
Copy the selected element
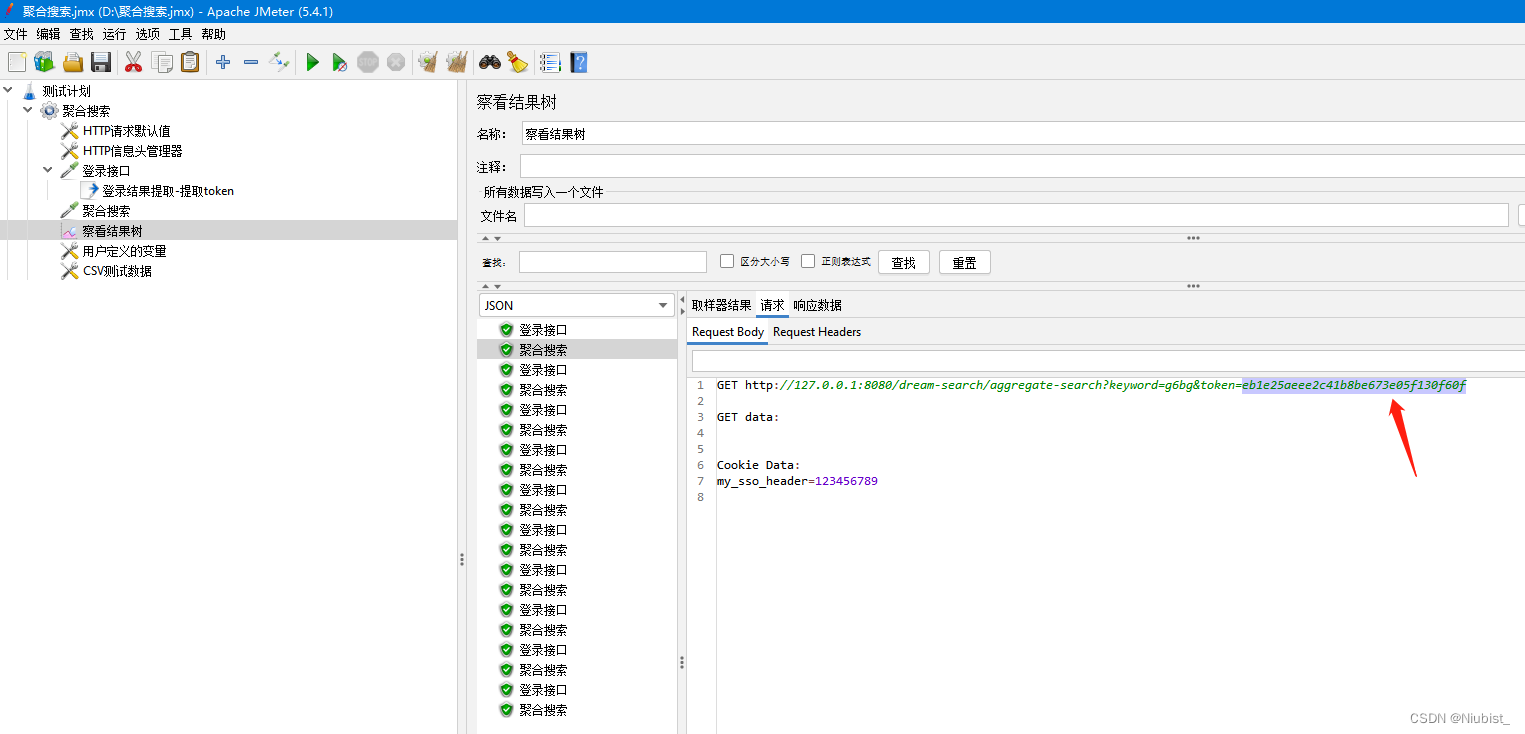click(162, 62)
